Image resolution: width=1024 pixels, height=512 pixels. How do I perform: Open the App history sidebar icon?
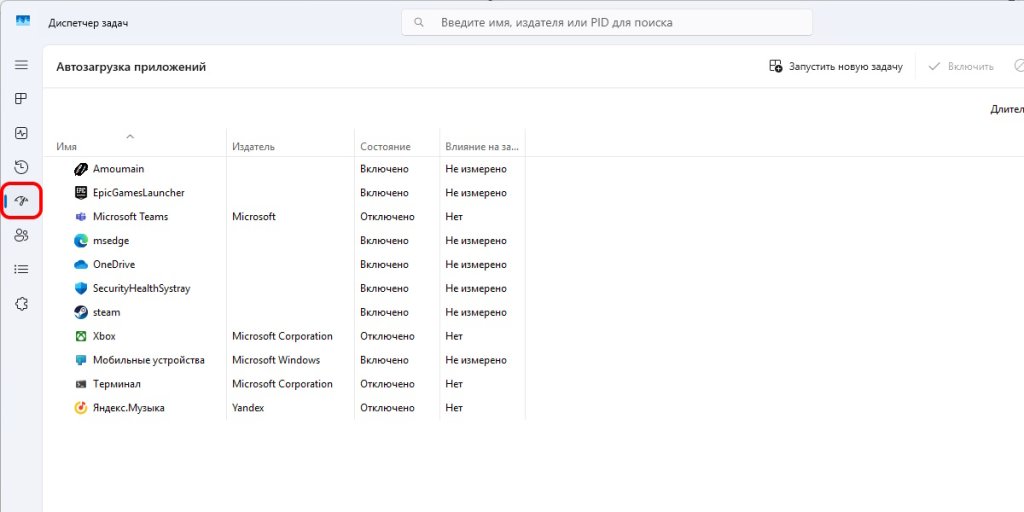22,167
